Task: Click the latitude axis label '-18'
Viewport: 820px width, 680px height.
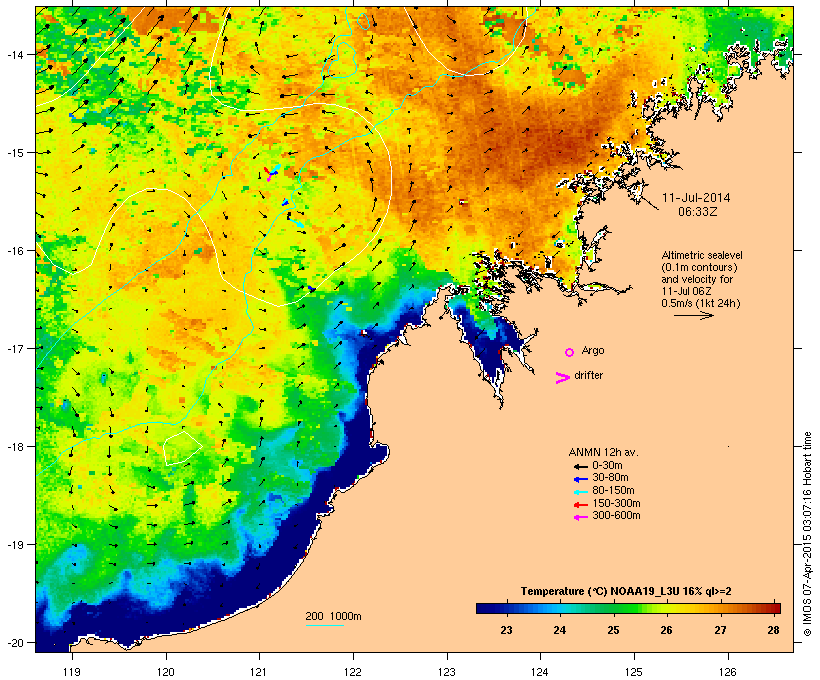Action: point(15,447)
